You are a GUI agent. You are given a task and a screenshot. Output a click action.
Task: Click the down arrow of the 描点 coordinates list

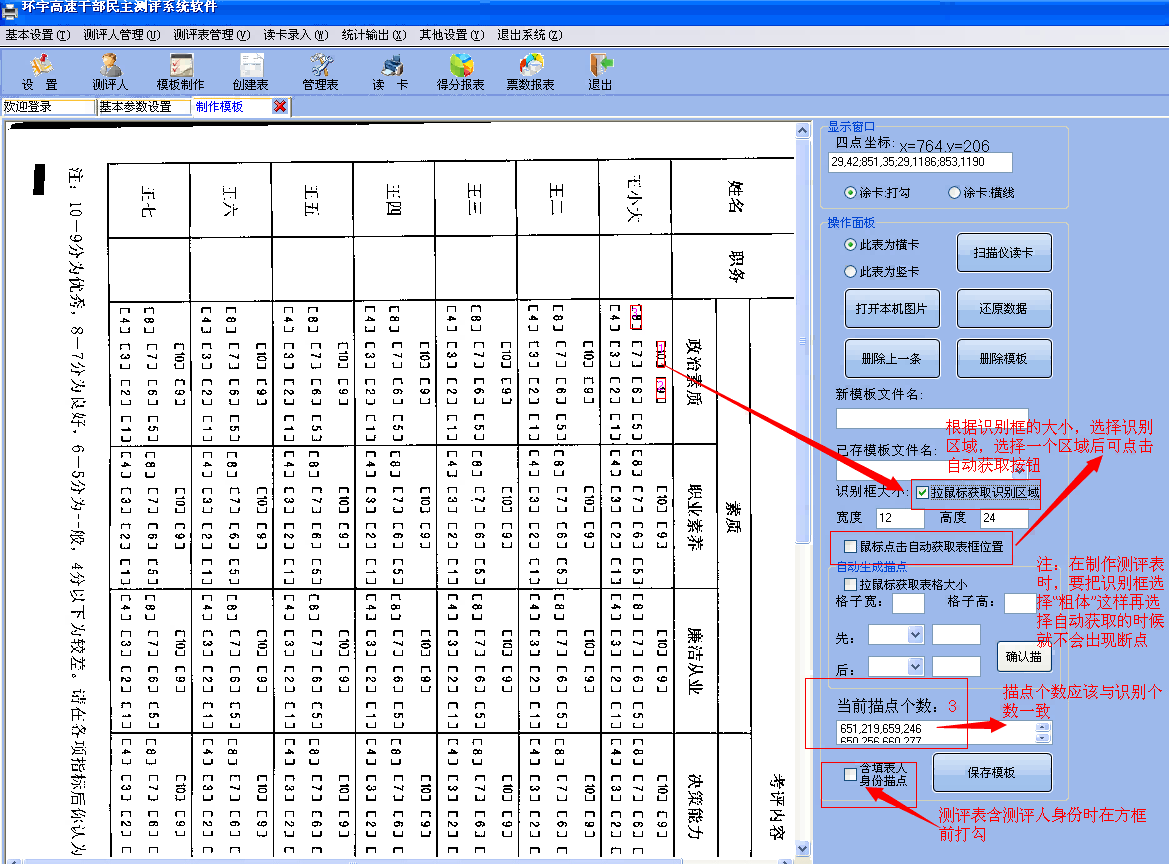coord(1043,738)
